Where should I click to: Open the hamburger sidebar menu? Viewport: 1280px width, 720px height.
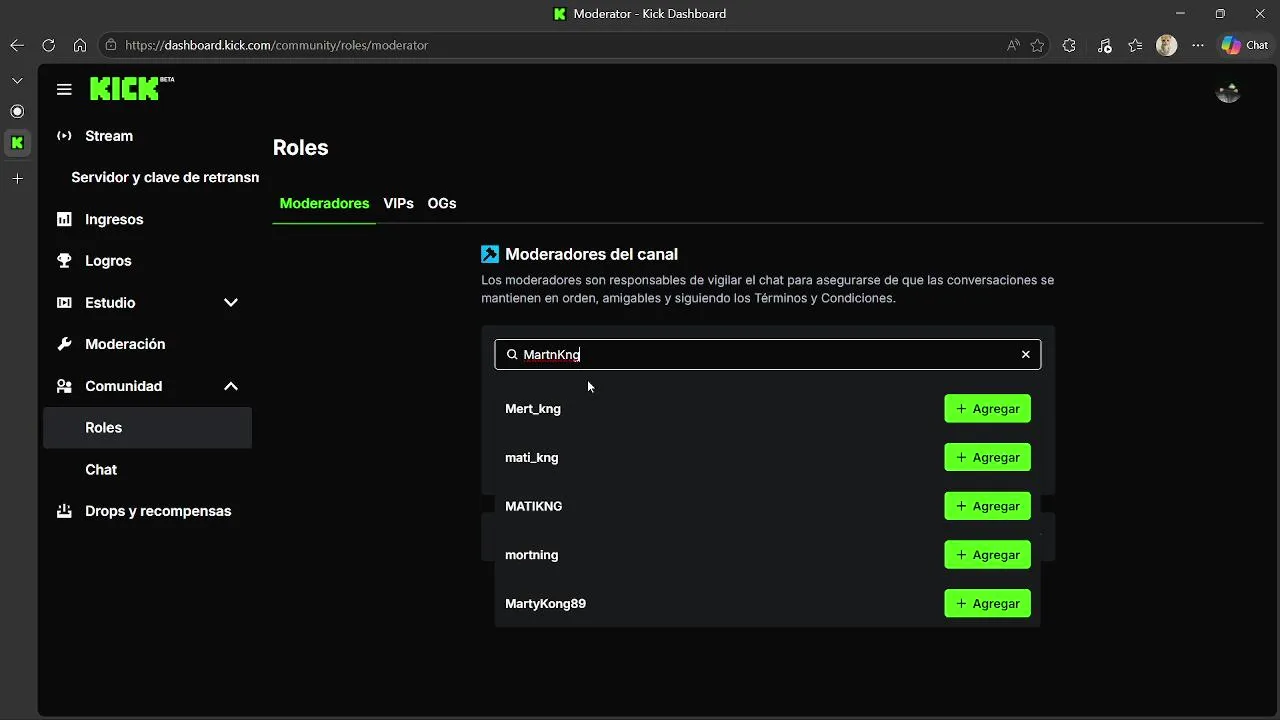(64, 89)
